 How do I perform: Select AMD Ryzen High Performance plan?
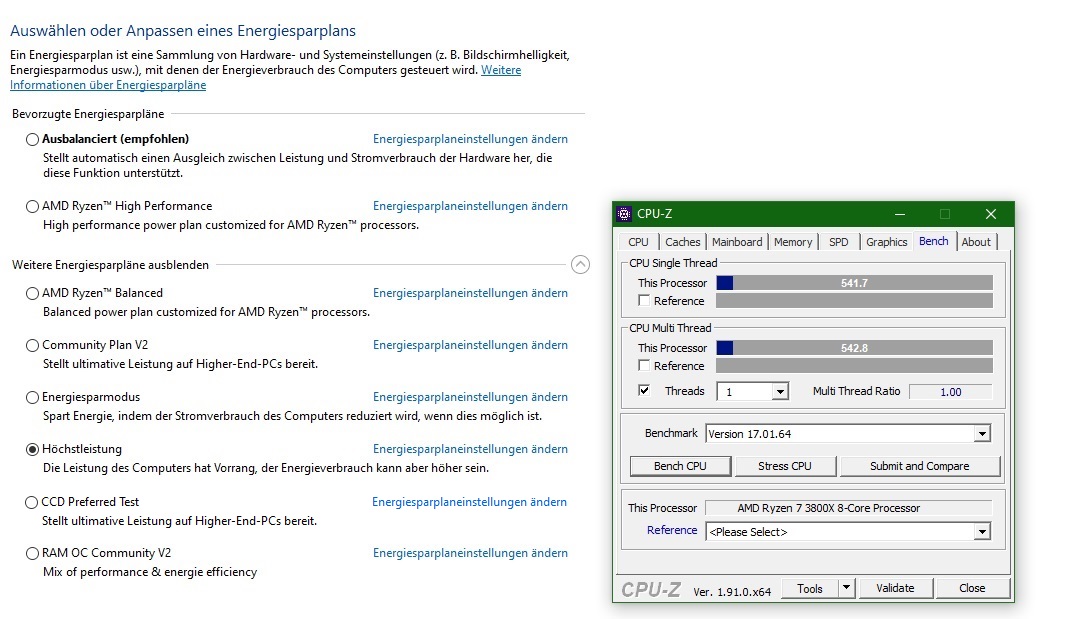32,206
